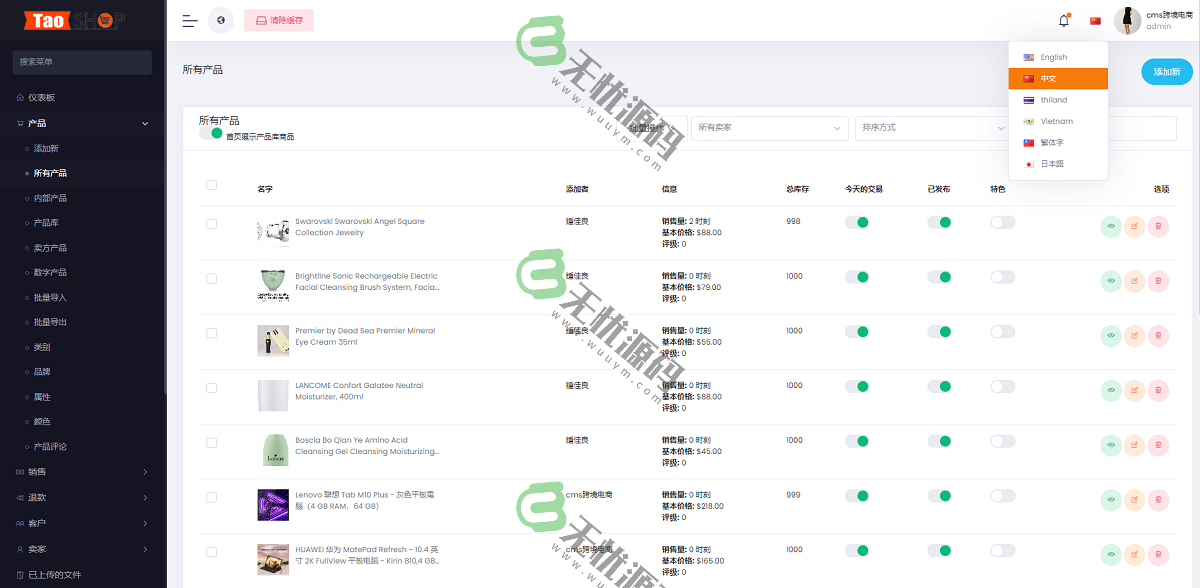Delete the Premier Dead Sea eye cream
The image size is (1200, 588).
coord(1158,336)
